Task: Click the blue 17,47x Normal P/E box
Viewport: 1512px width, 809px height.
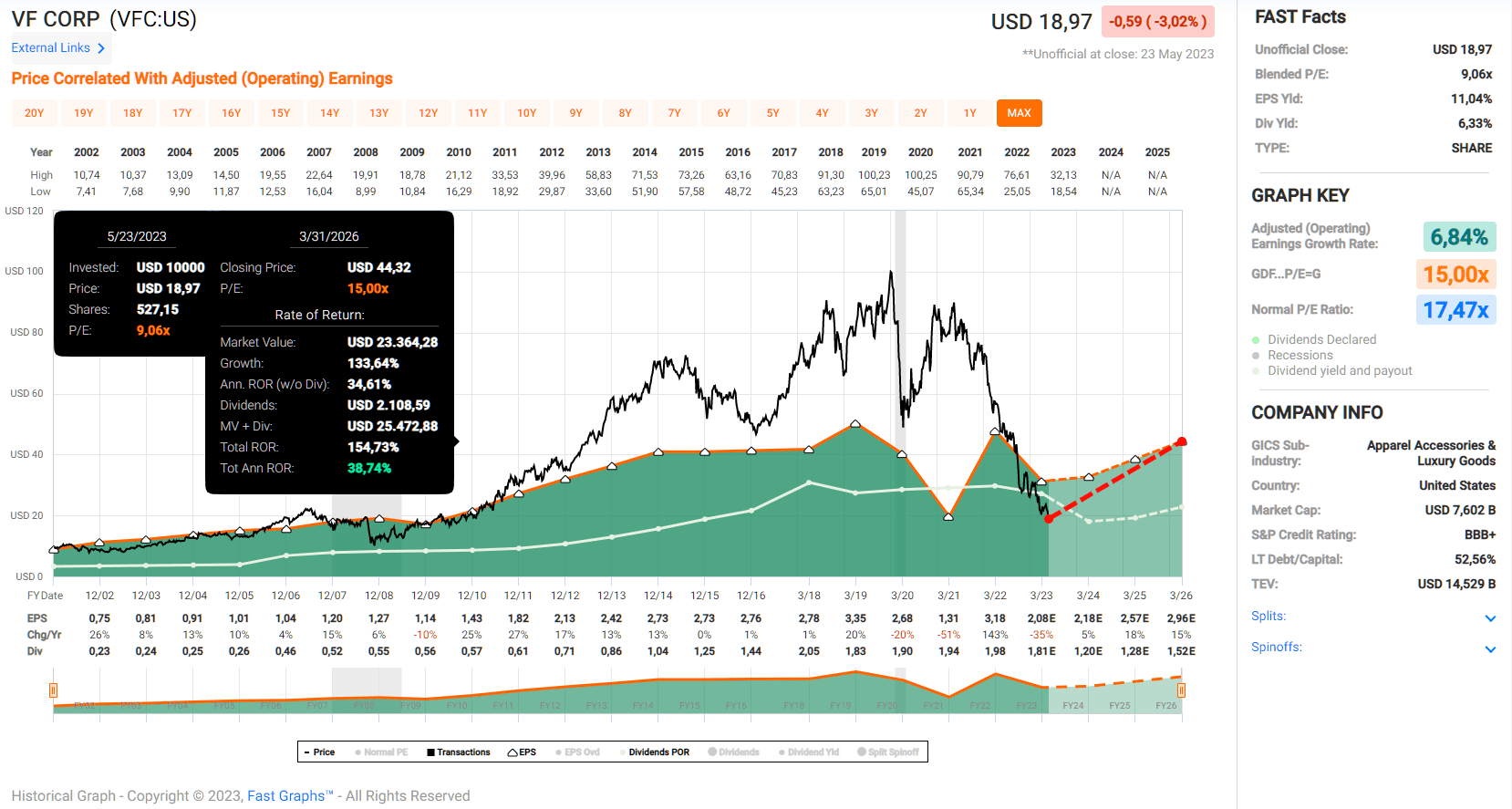Action: pos(1456,310)
